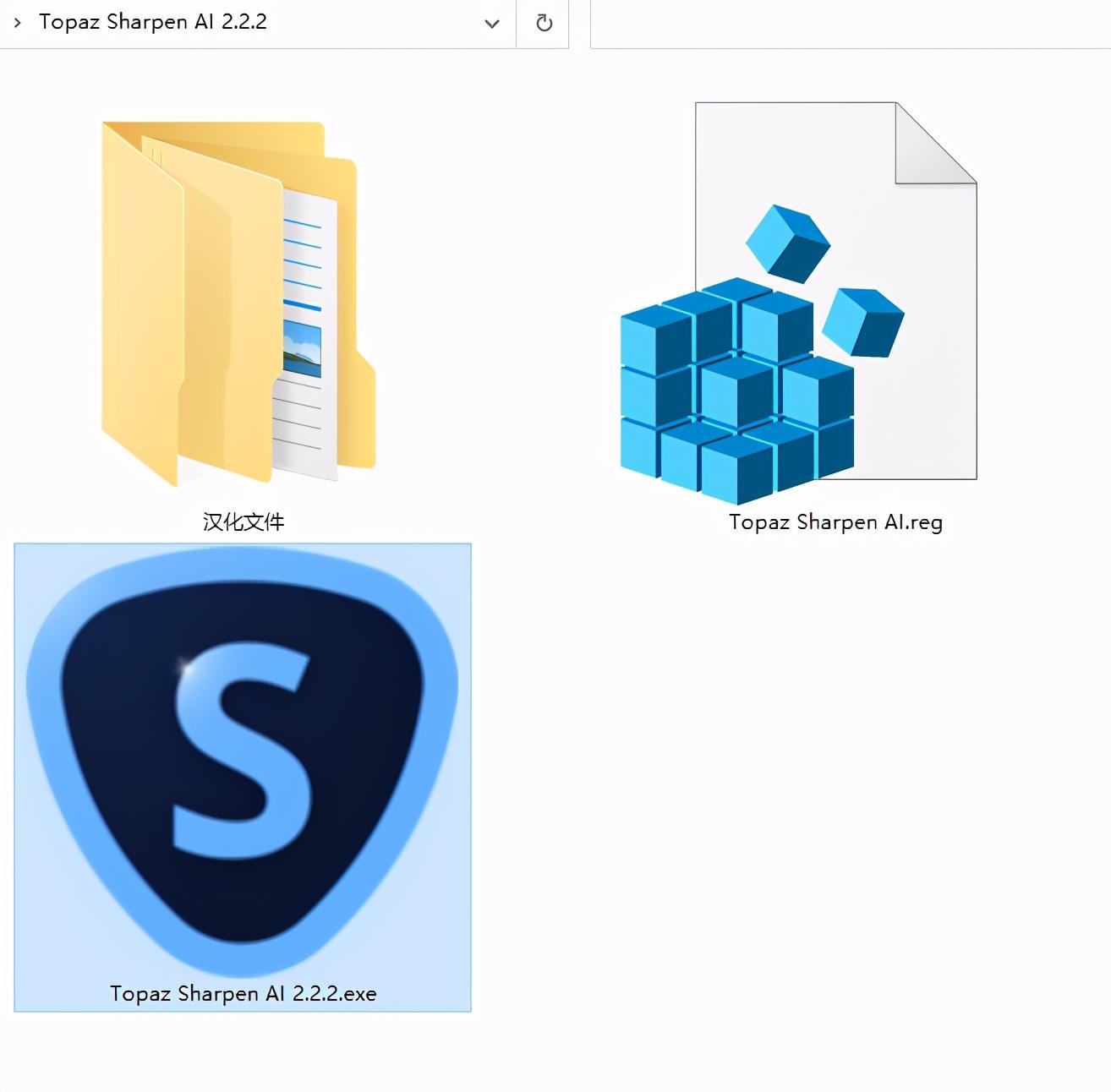Screen dimensions: 1111x1092
Task: Click the Topaz Sharpen AI.reg file name label
Action: [x=835, y=522]
